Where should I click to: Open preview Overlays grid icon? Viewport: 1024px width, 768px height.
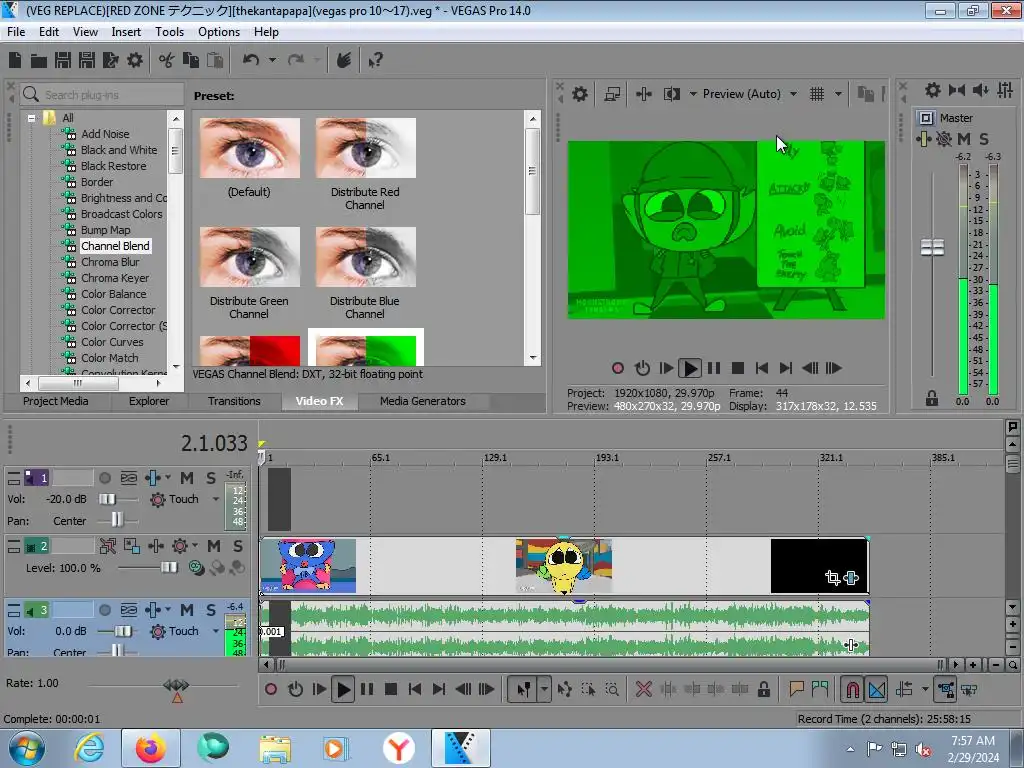click(x=817, y=94)
